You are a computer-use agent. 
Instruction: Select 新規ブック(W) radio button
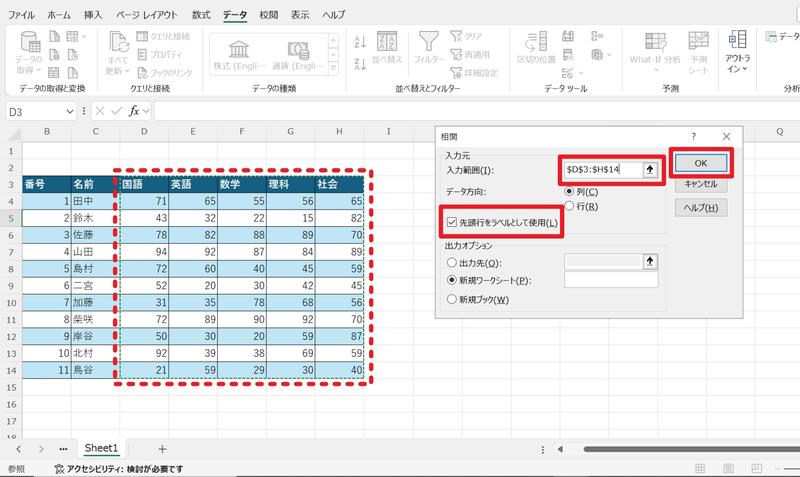pyautogui.click(x=452, y=299)
